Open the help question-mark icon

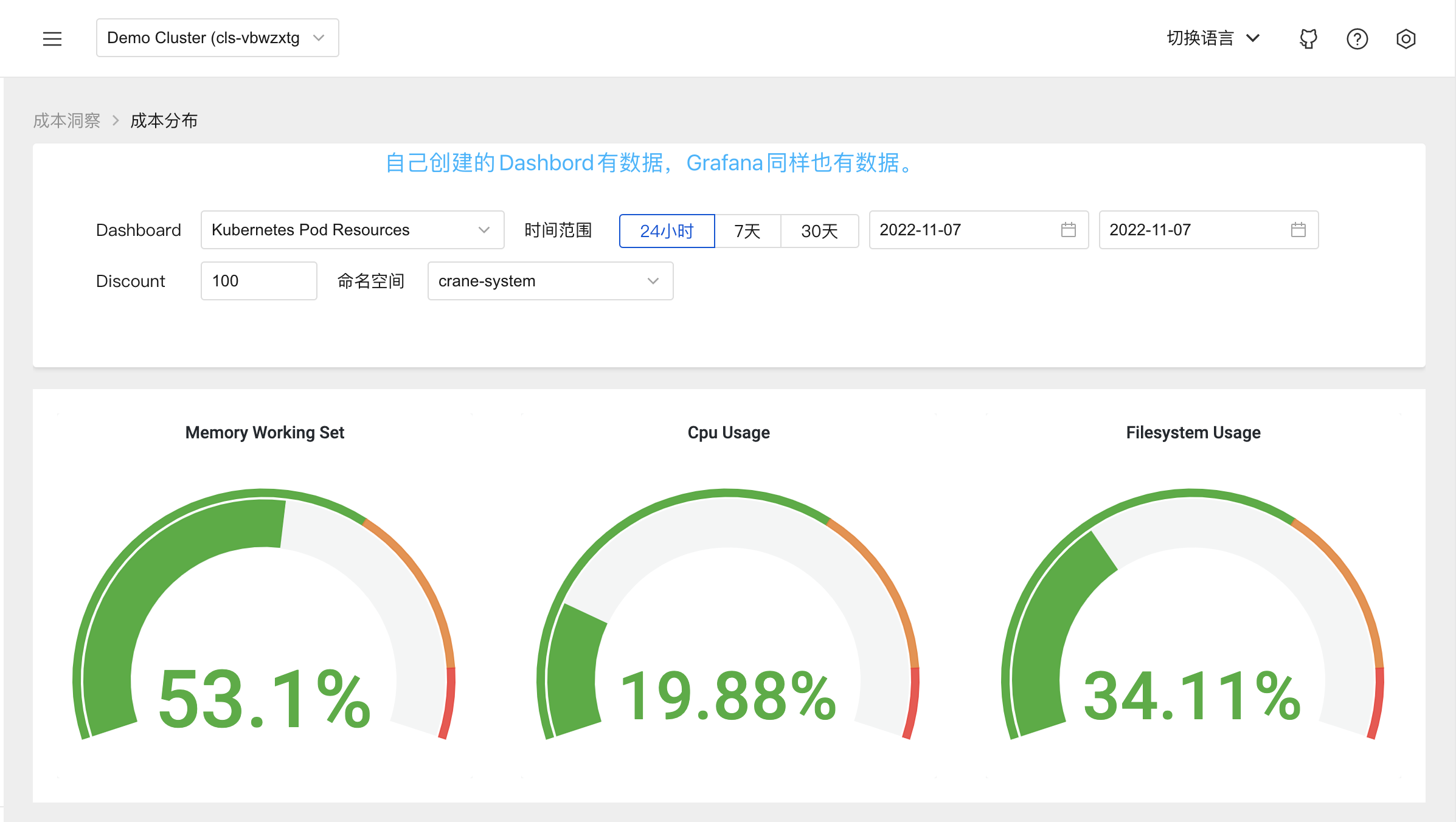pyautogui.click(x=1357, y=38)
